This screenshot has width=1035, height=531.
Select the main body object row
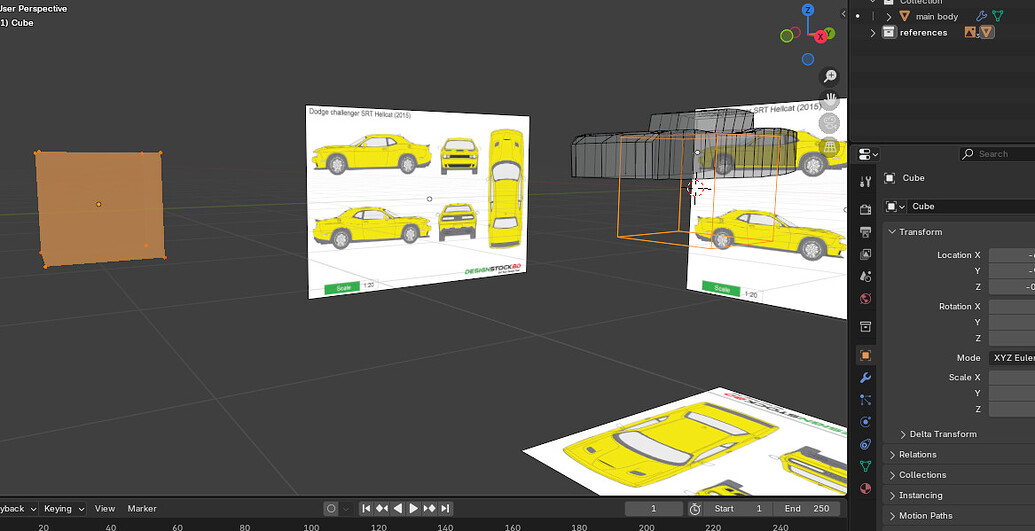coord(942,17)
